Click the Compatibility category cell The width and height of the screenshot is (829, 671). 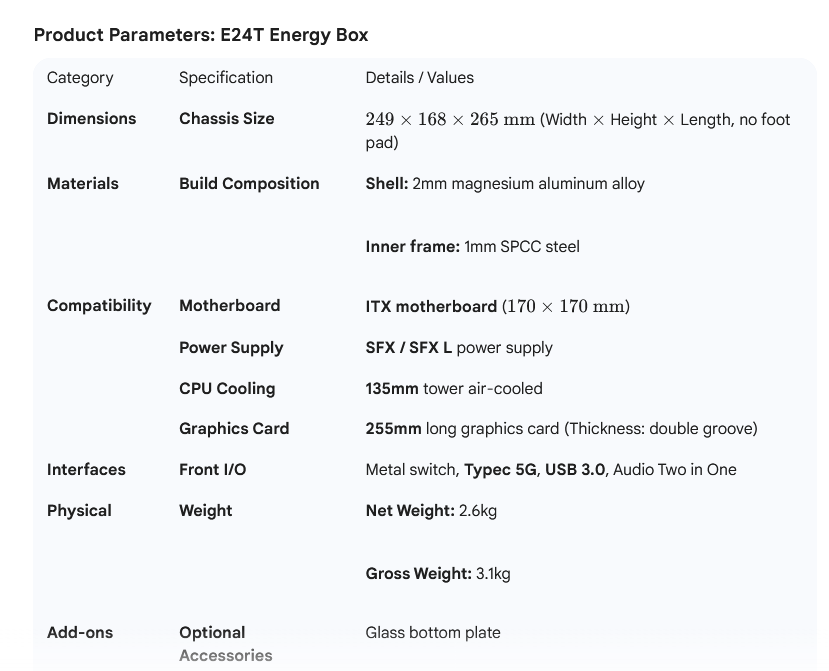(x=99, y=306)
